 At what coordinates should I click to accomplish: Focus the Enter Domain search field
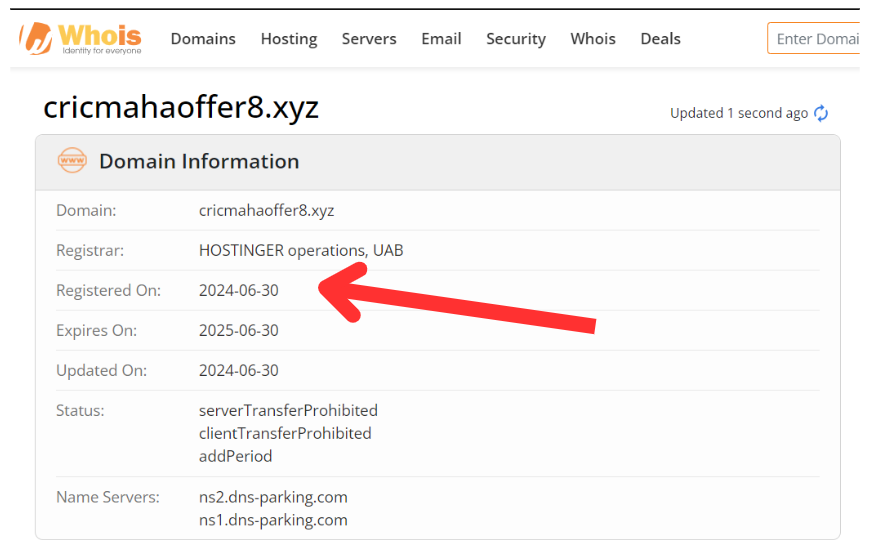click(815, 39)
